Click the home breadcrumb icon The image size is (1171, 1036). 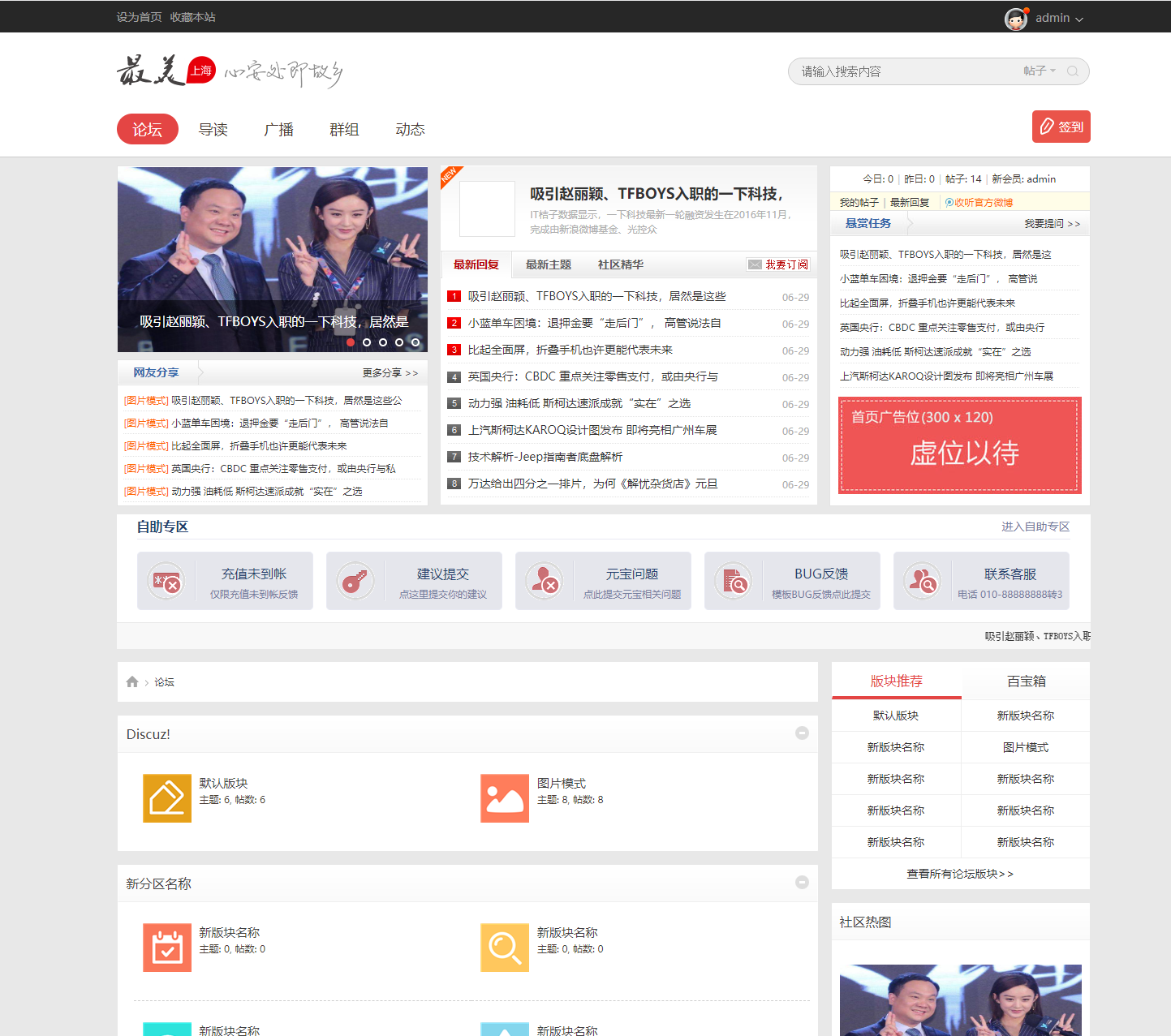click(132, 682)
